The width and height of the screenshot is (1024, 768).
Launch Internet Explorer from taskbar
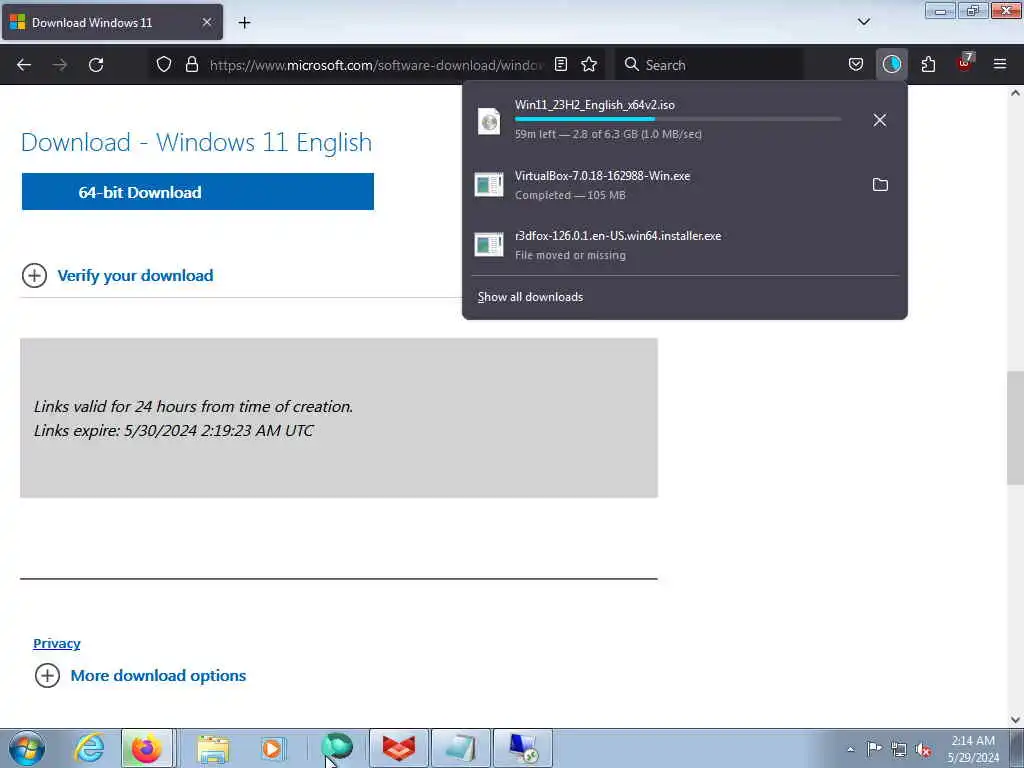point(89,748)
